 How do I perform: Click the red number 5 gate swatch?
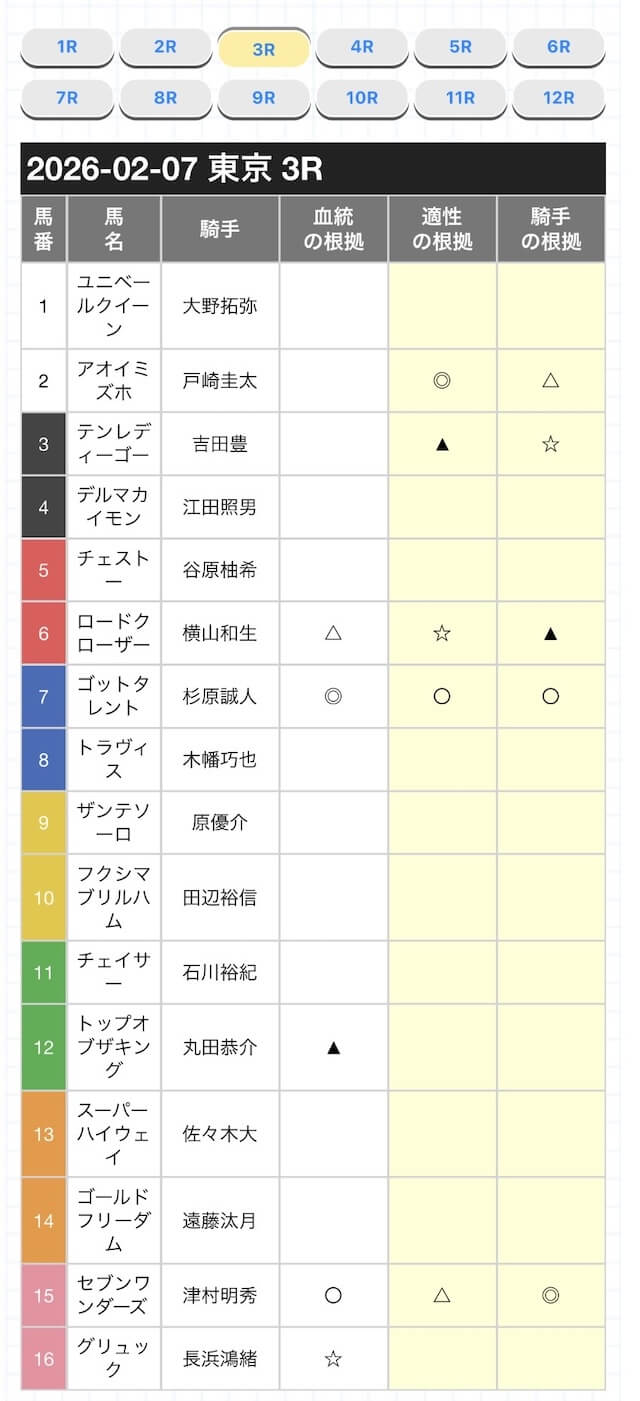pos(43,570)
